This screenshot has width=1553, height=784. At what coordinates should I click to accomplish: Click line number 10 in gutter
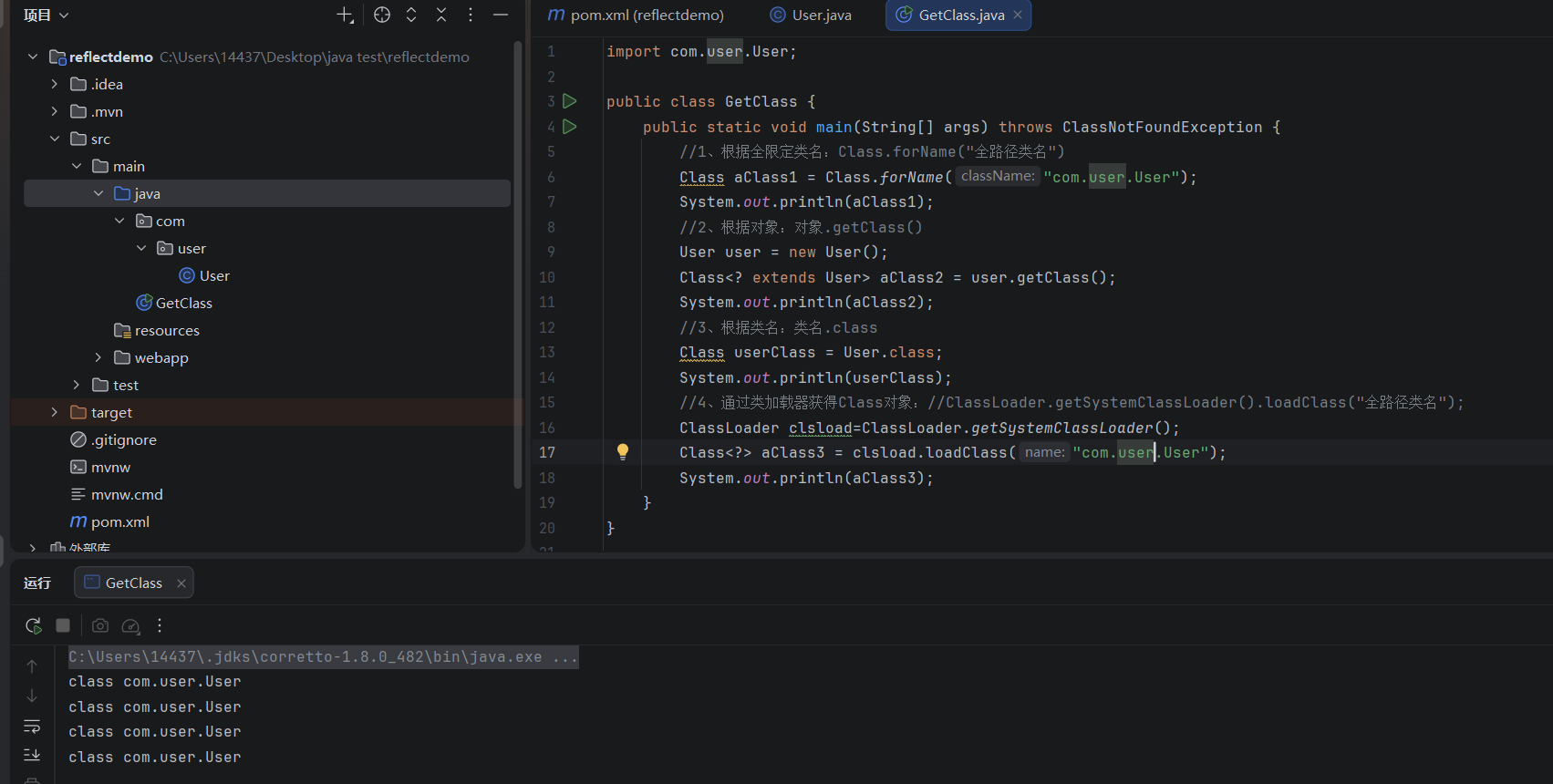coord(547,277)
